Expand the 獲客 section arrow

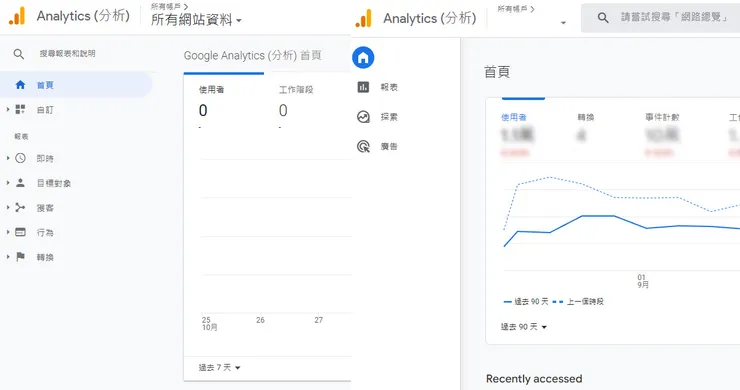pos(8,207)
